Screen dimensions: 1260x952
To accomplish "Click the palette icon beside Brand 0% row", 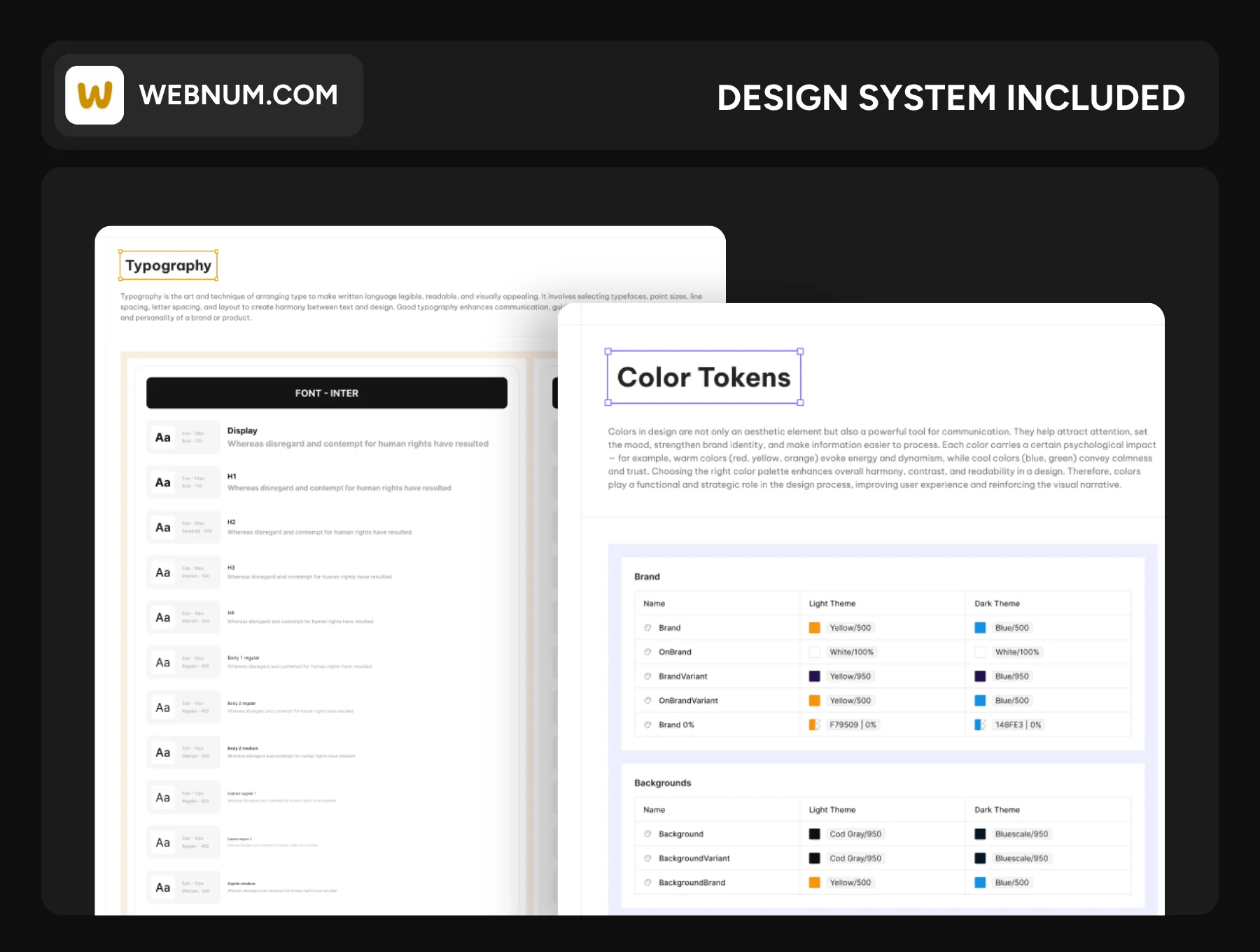I will [x=647, y=724].
